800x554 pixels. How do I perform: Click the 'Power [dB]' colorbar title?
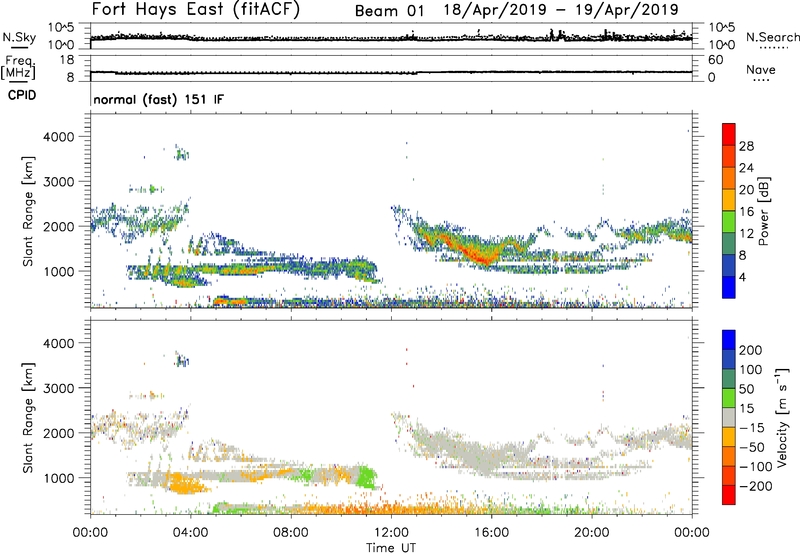[763, 211]
